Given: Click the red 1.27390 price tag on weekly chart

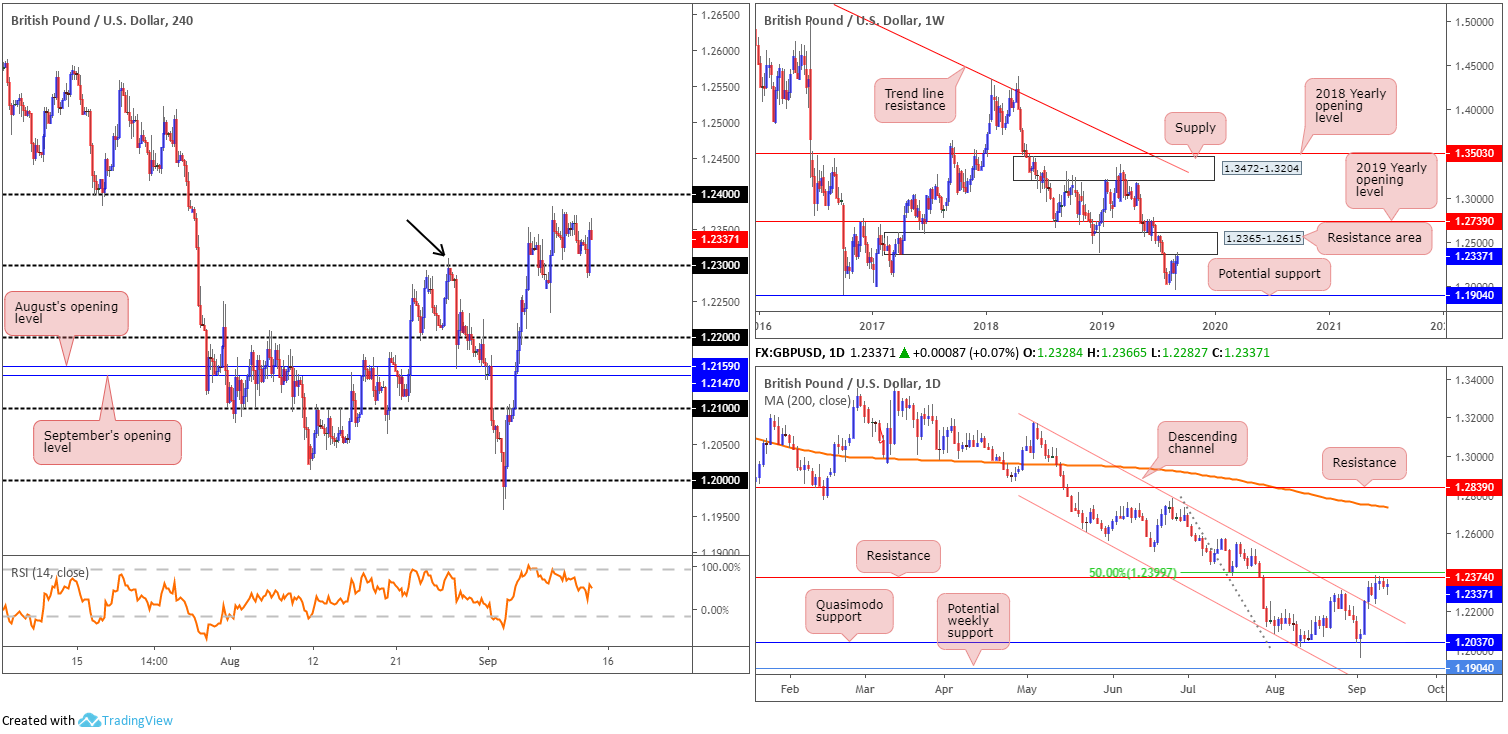Looking at the screenshot, I should 1475,221.
